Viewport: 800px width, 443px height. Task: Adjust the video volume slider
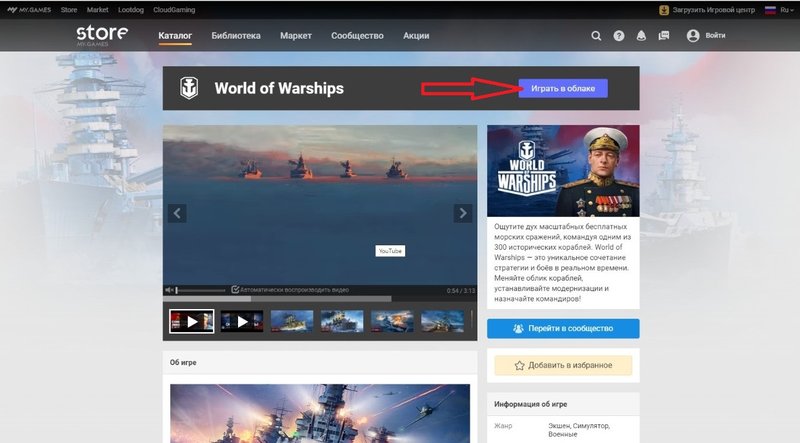(x=201, y=290)
